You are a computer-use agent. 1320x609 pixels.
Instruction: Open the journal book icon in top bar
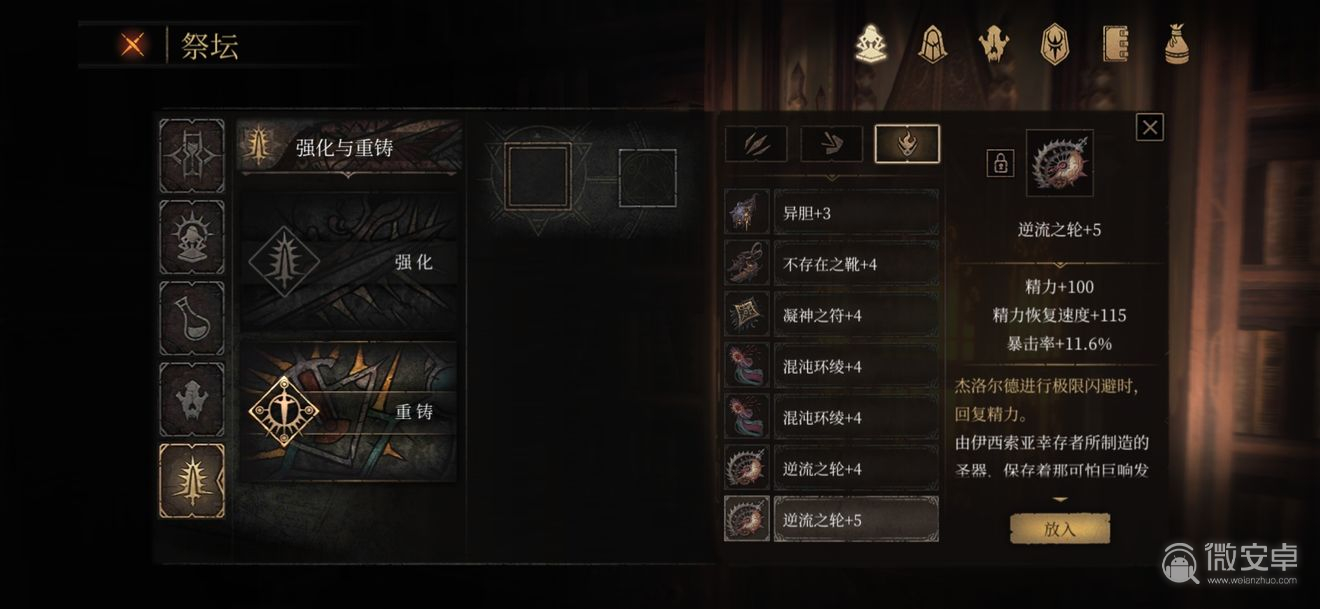point(1115,44)
